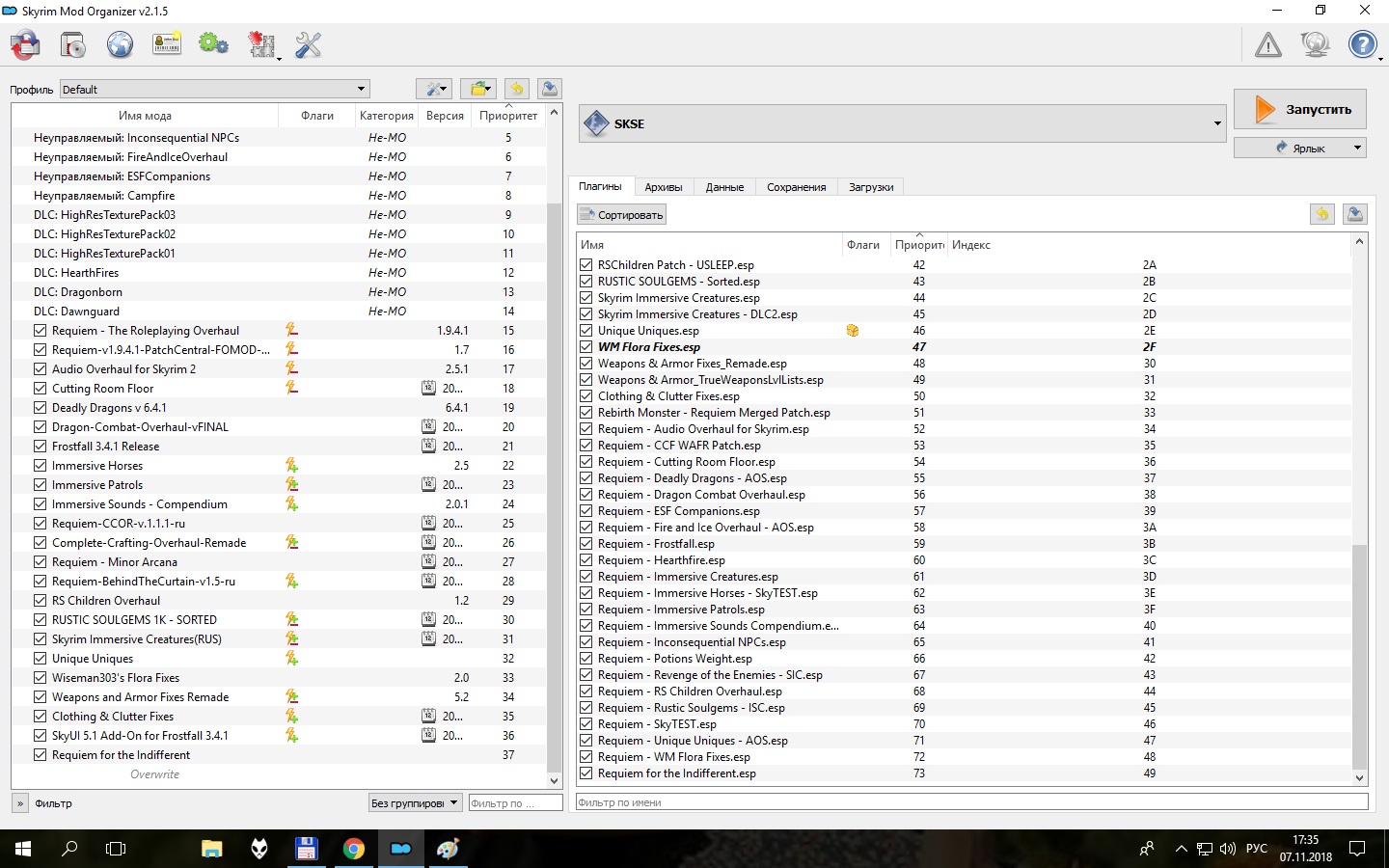The height and width of the screenshot is (868, 1389).
Task: Toggle the Immersive Patrols mod checkbox
Action: (x=41, y=485)
